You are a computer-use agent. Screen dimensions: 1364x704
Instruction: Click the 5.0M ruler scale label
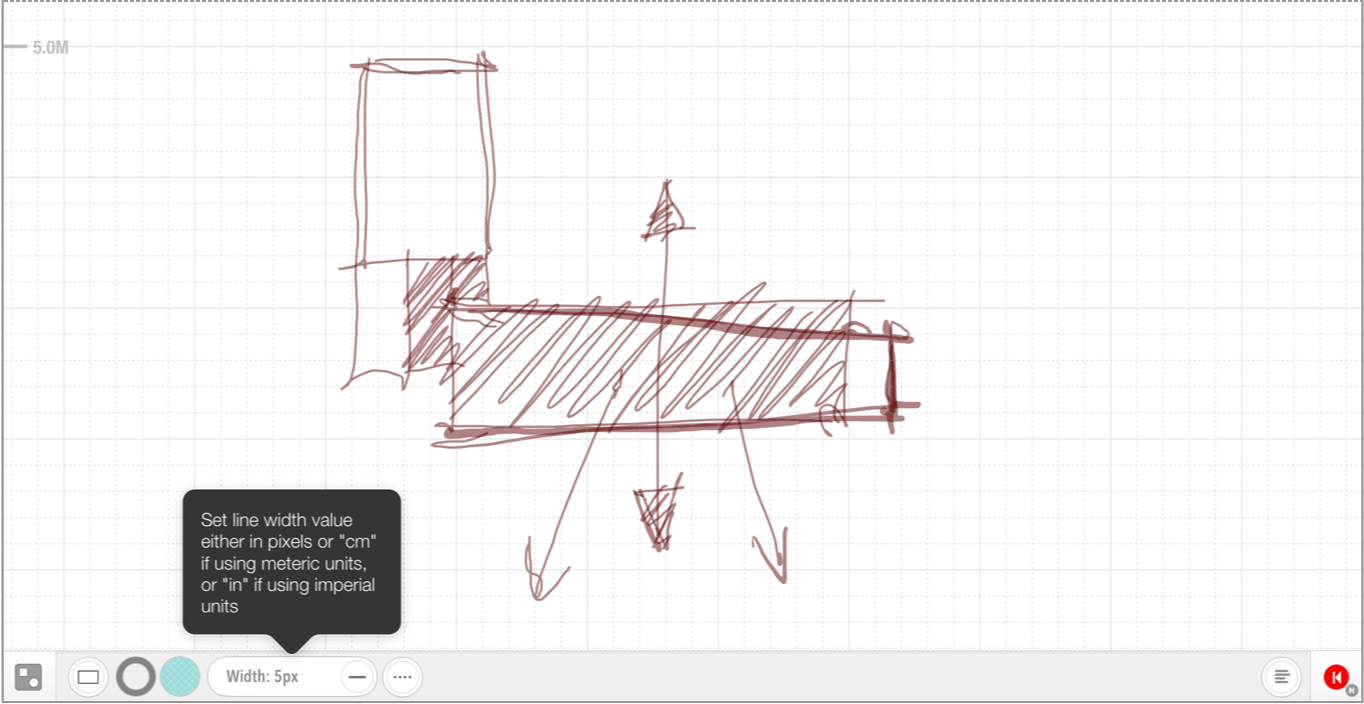(50, 47)
